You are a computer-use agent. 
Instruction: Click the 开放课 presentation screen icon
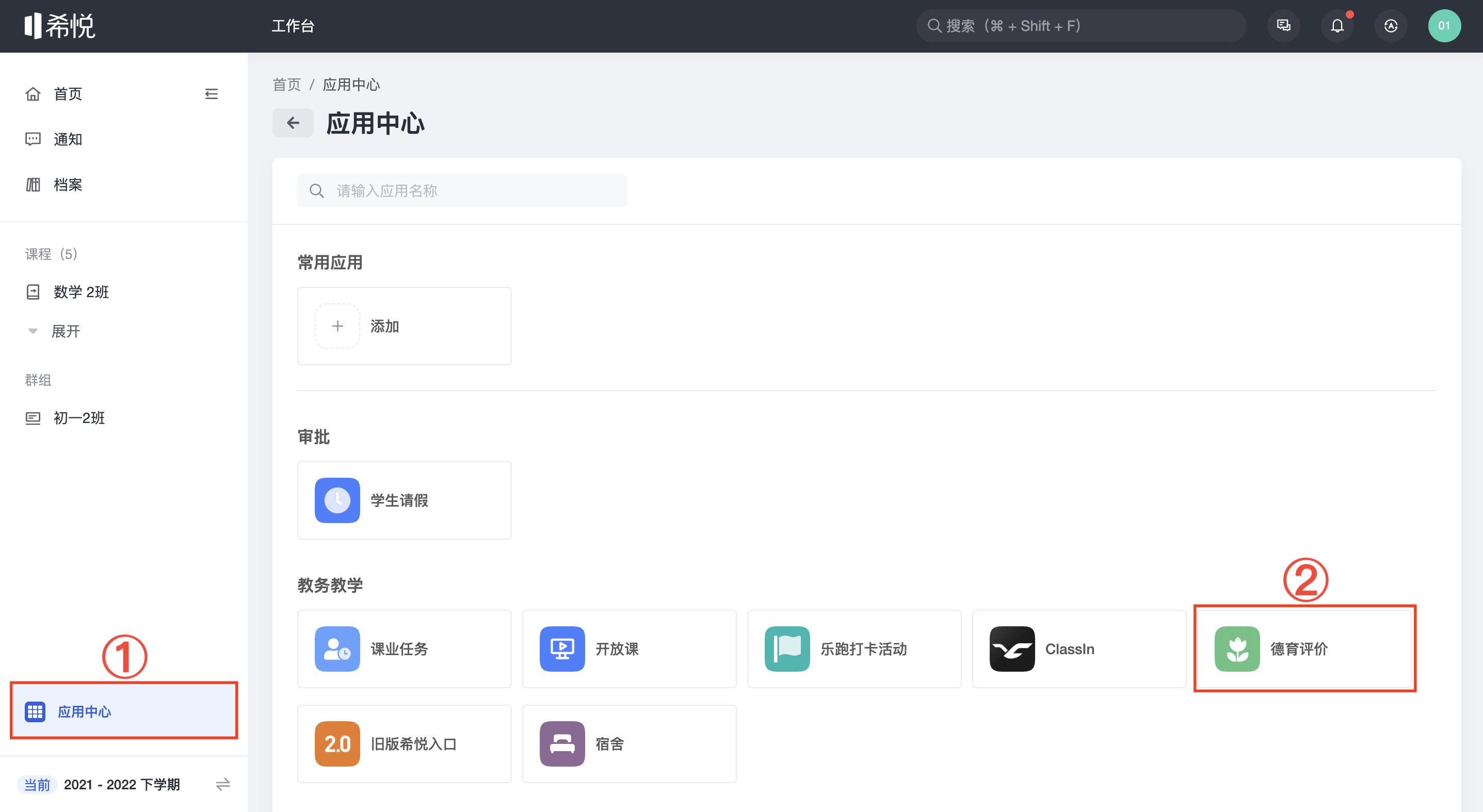click(x=562, y=649)
